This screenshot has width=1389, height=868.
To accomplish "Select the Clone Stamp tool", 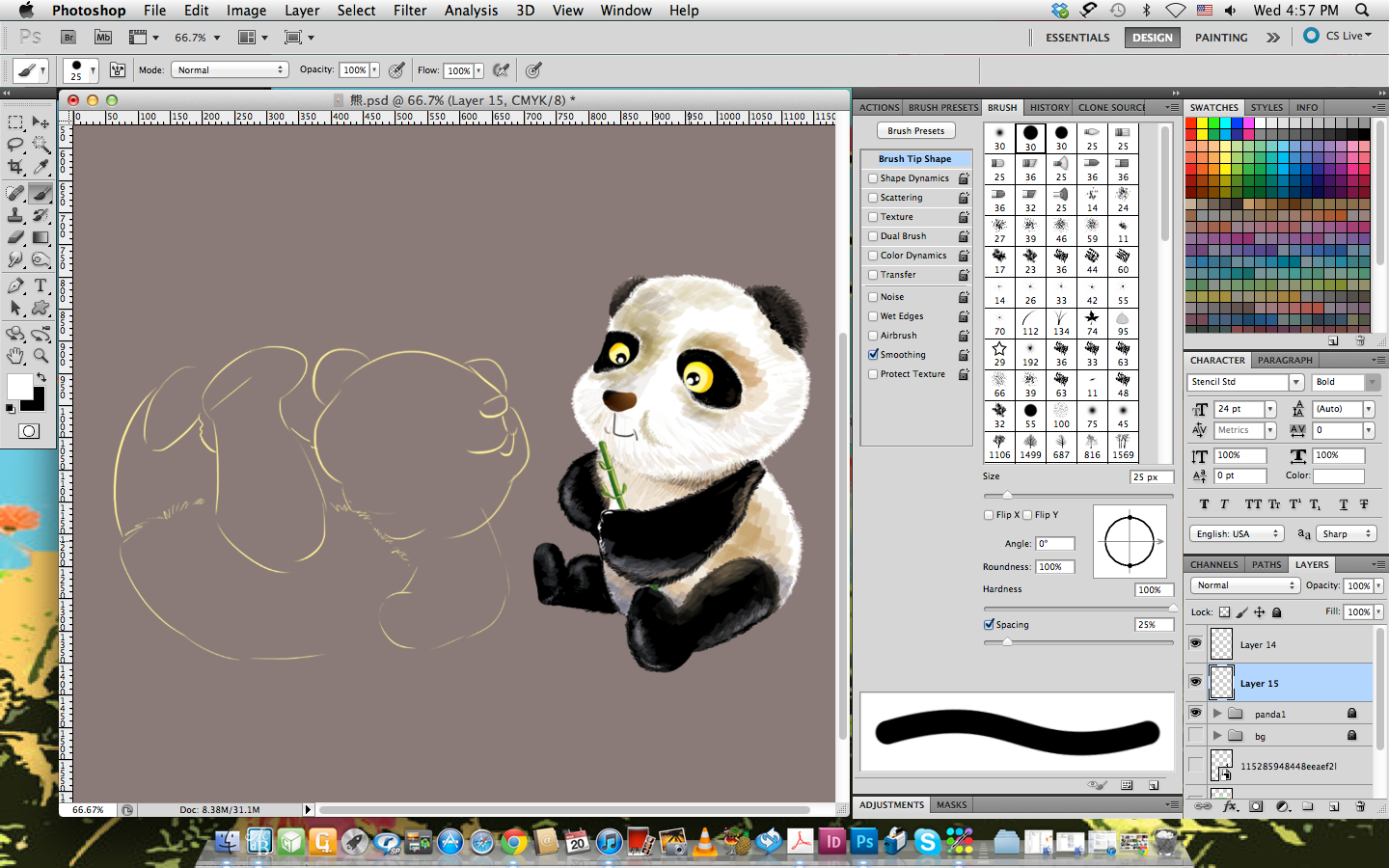I will 14,215.
